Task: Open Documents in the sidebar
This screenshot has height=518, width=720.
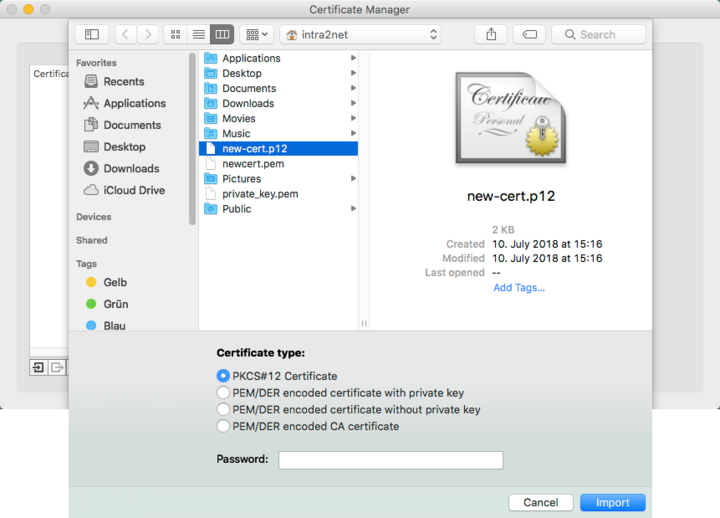Action: [x=123, y=125]
